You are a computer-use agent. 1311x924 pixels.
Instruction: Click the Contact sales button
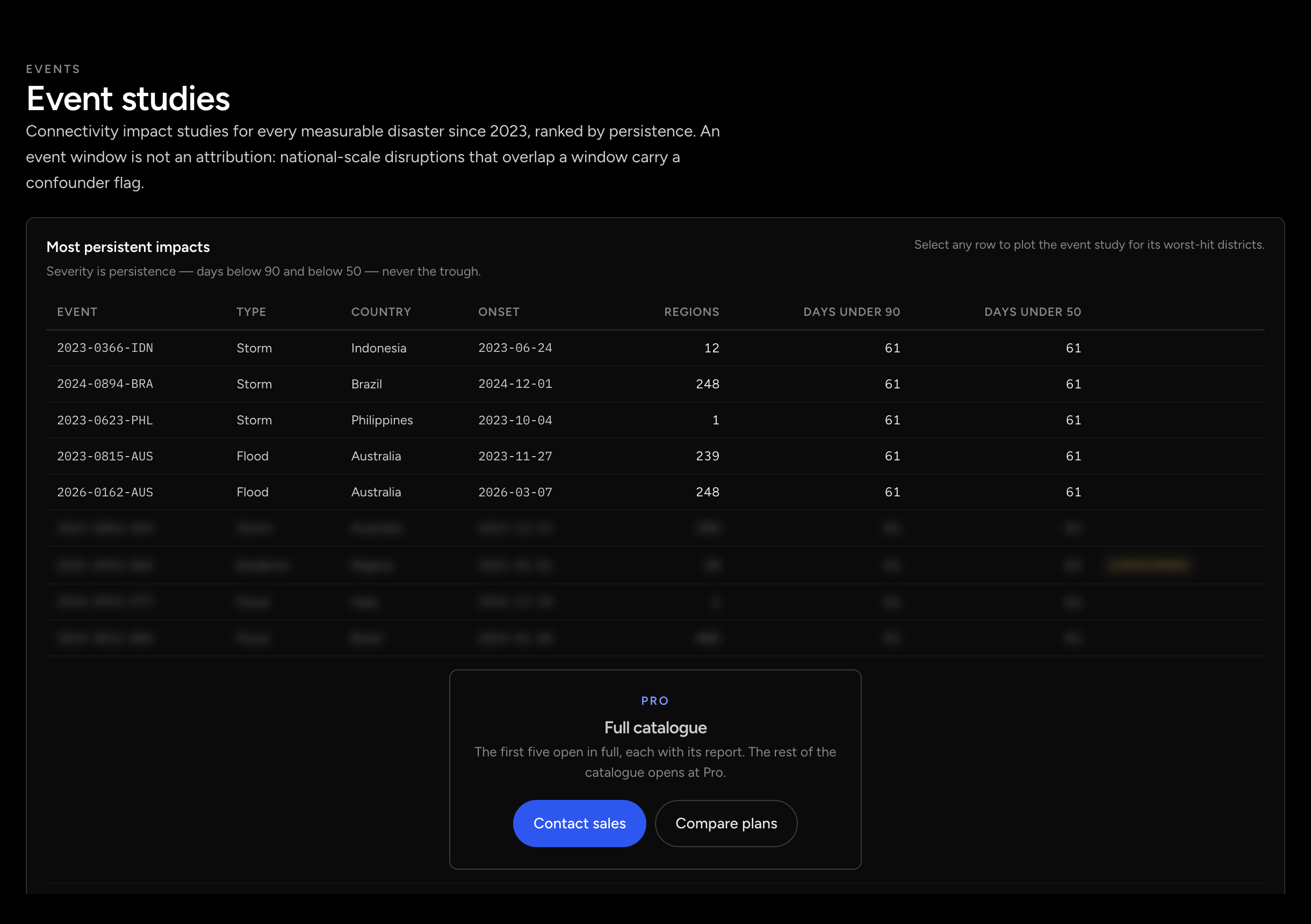pos(579,823)
